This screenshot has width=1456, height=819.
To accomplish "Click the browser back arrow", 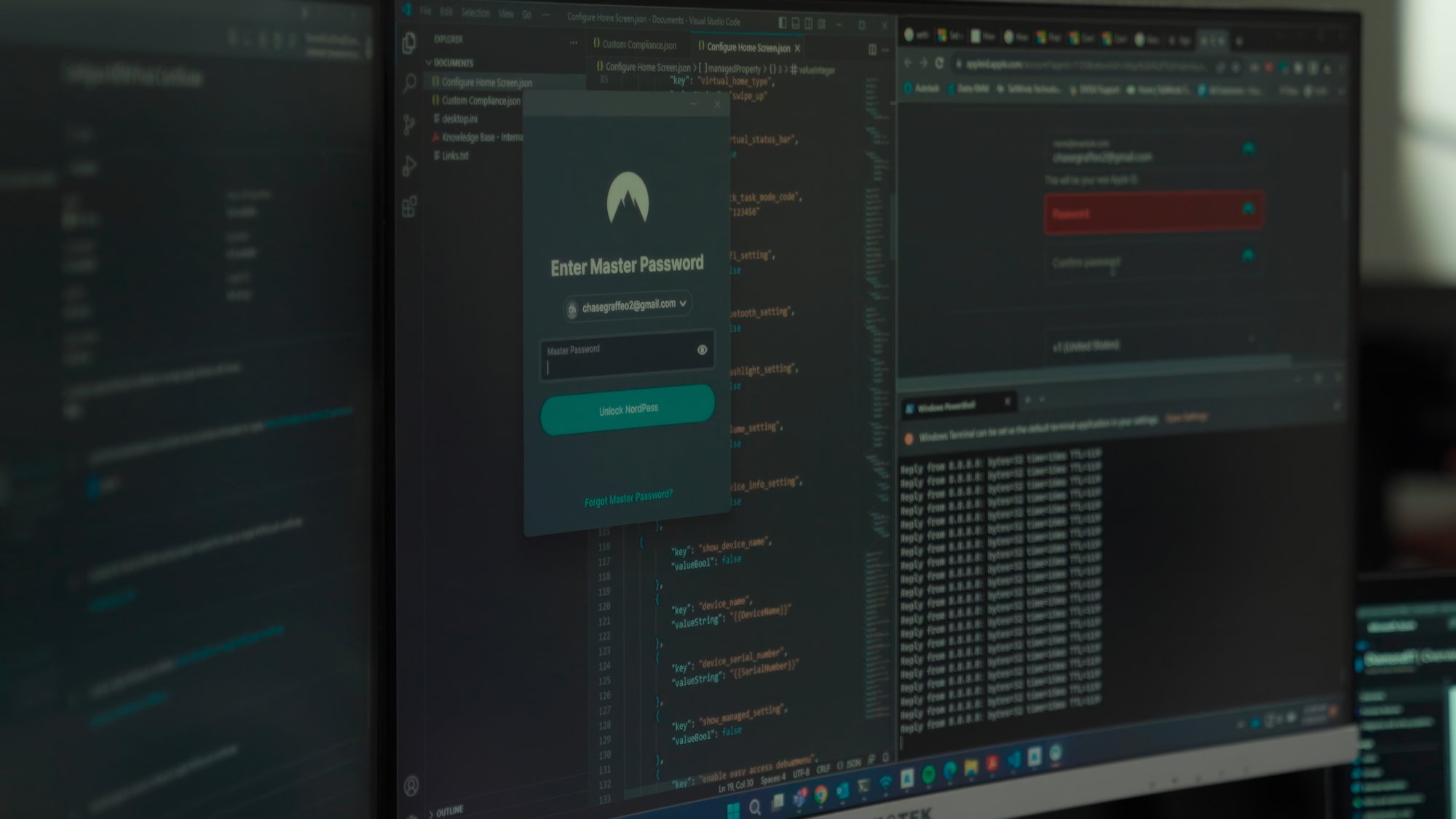I will (x=908, y=63).
